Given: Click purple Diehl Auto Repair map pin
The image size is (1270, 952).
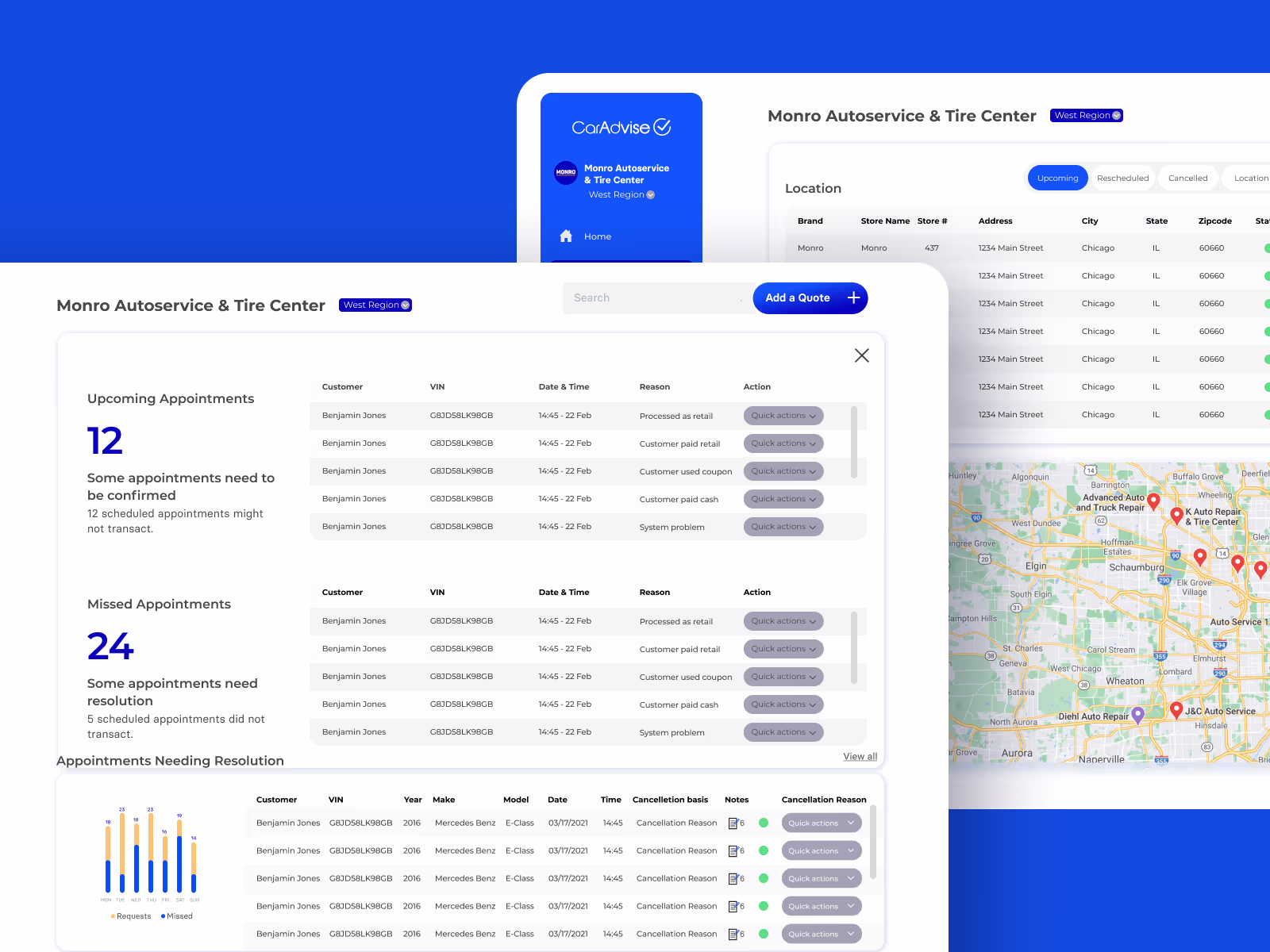Looking at the screenshot, I should (1137, 715).
